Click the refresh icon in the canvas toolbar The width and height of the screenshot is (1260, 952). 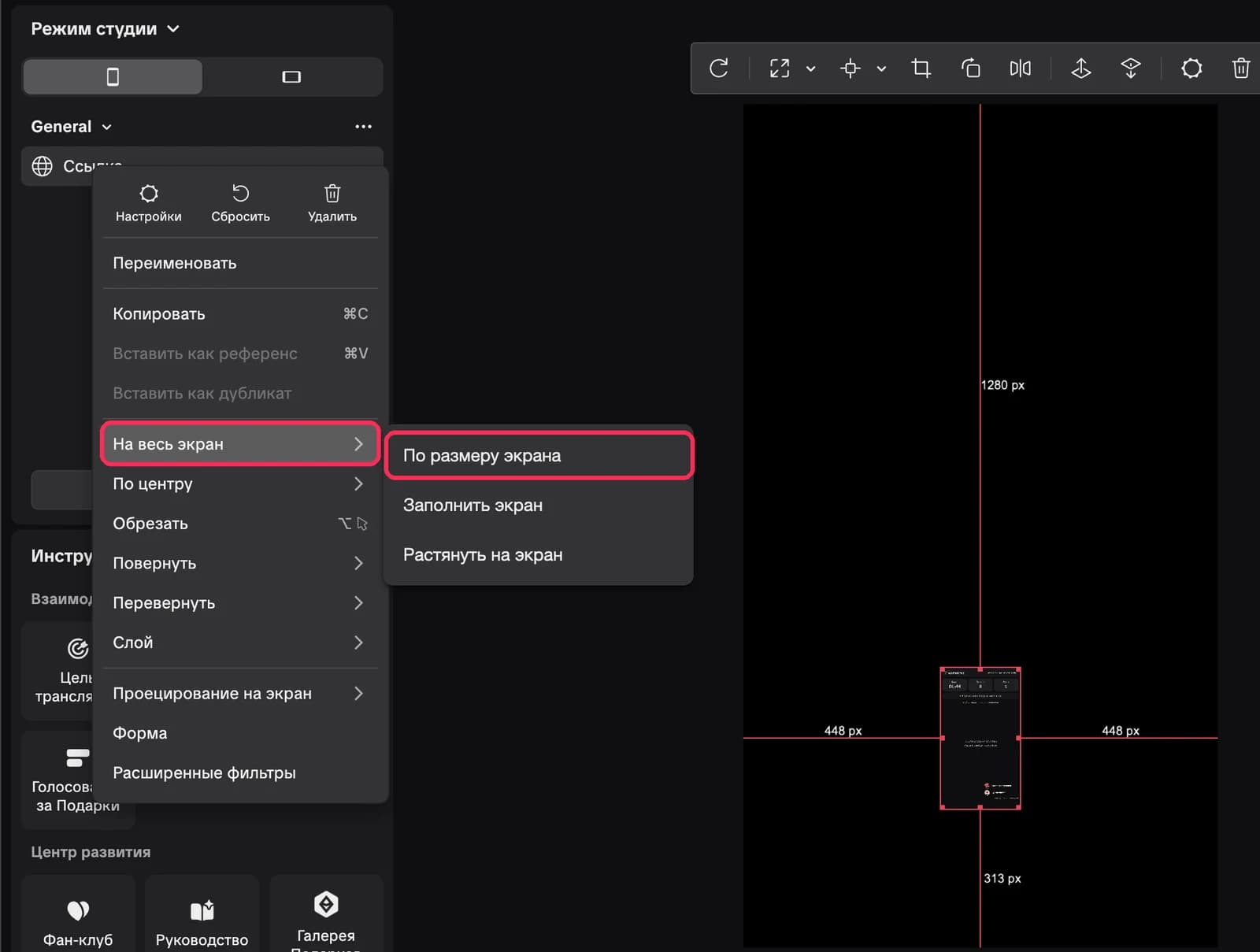(x=718, y=69)
